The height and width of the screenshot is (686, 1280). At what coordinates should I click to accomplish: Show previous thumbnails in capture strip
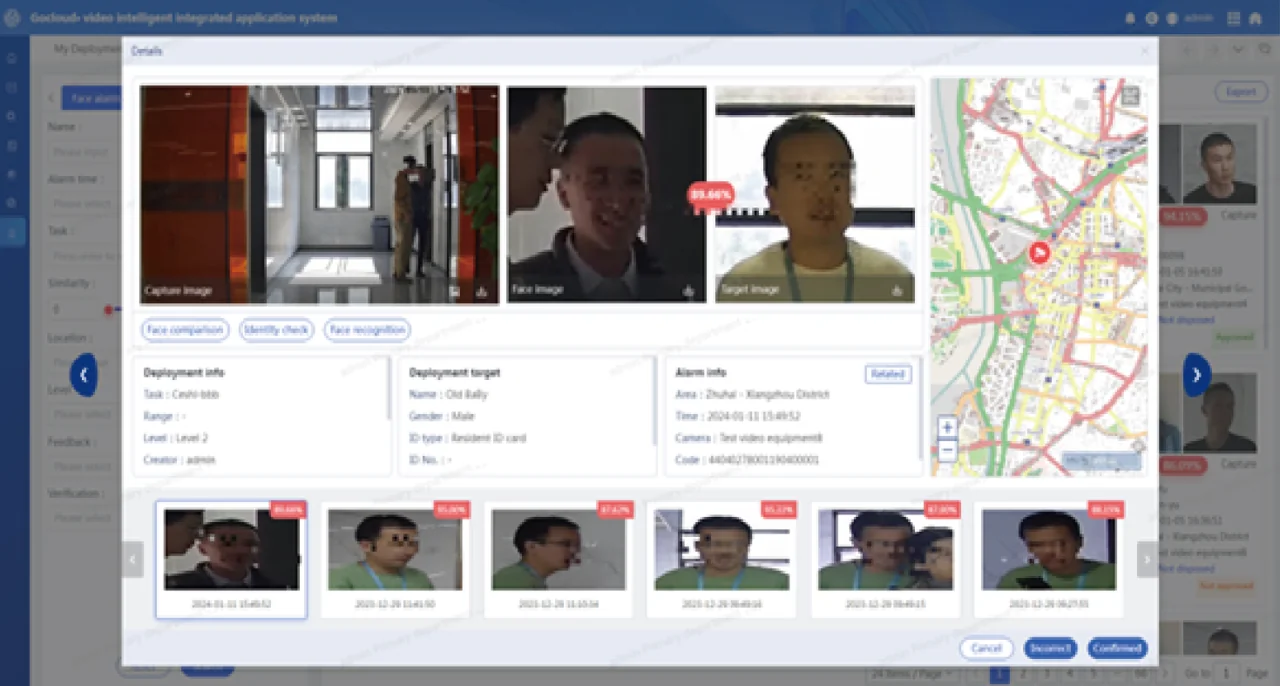point(133,560)
